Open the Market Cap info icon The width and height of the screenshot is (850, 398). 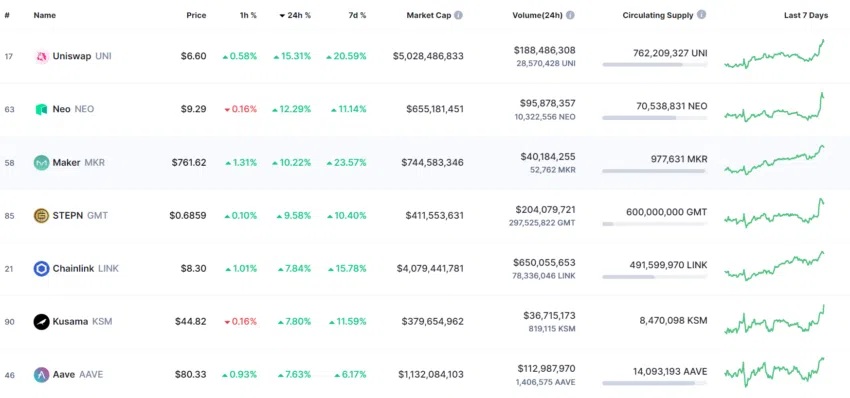459,15
